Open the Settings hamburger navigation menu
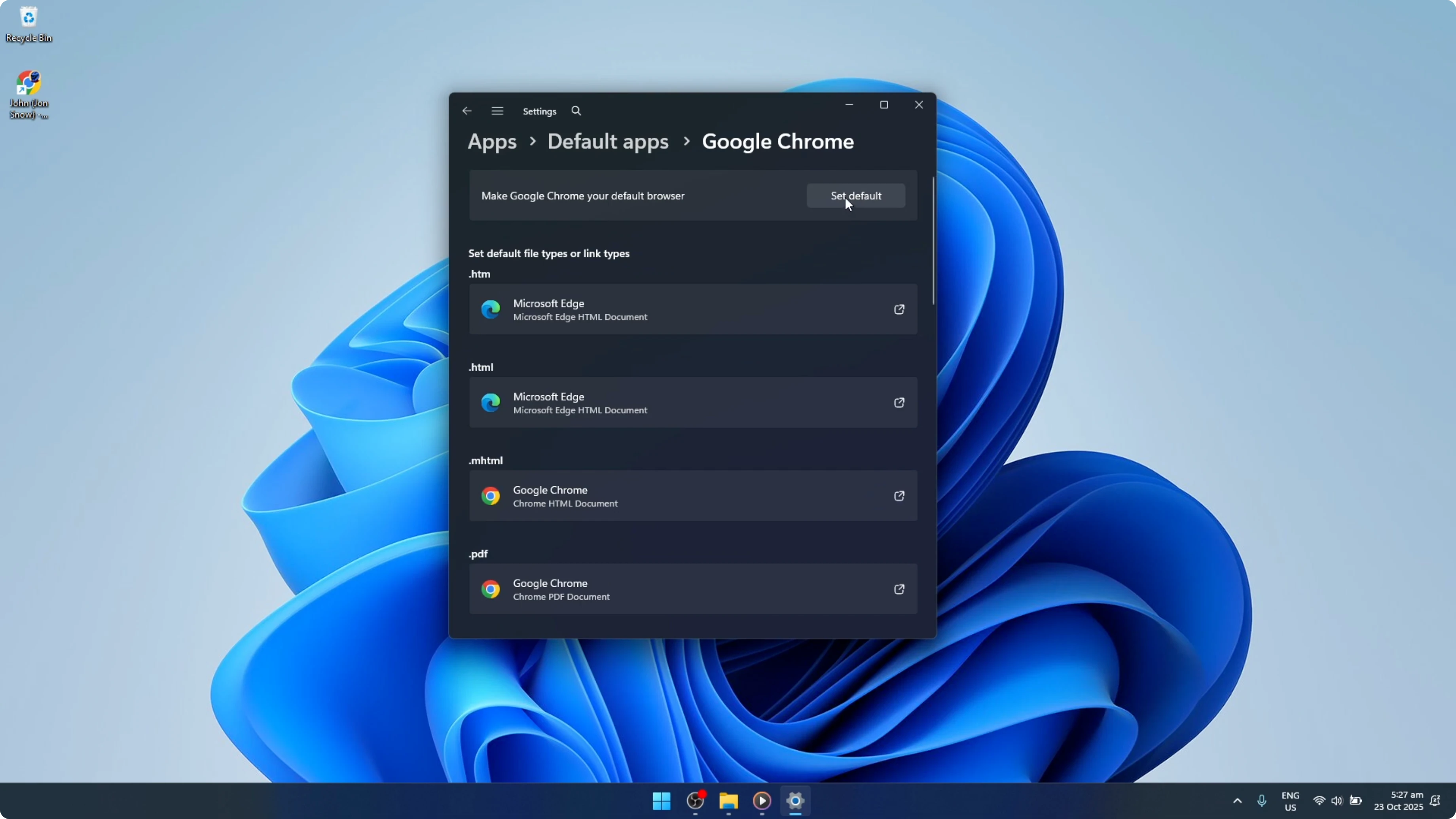Viewport: 1456px width, 819px height. [497, 111]
